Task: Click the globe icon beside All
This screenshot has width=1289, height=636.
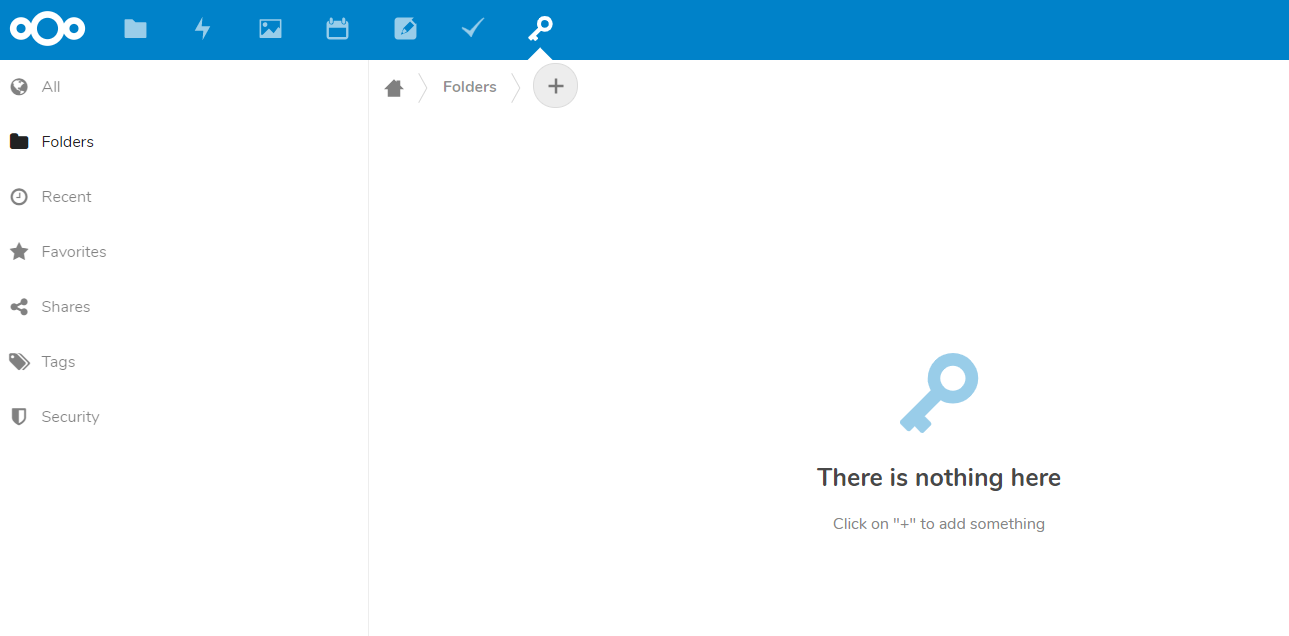Action: click(x=19, y=87)
